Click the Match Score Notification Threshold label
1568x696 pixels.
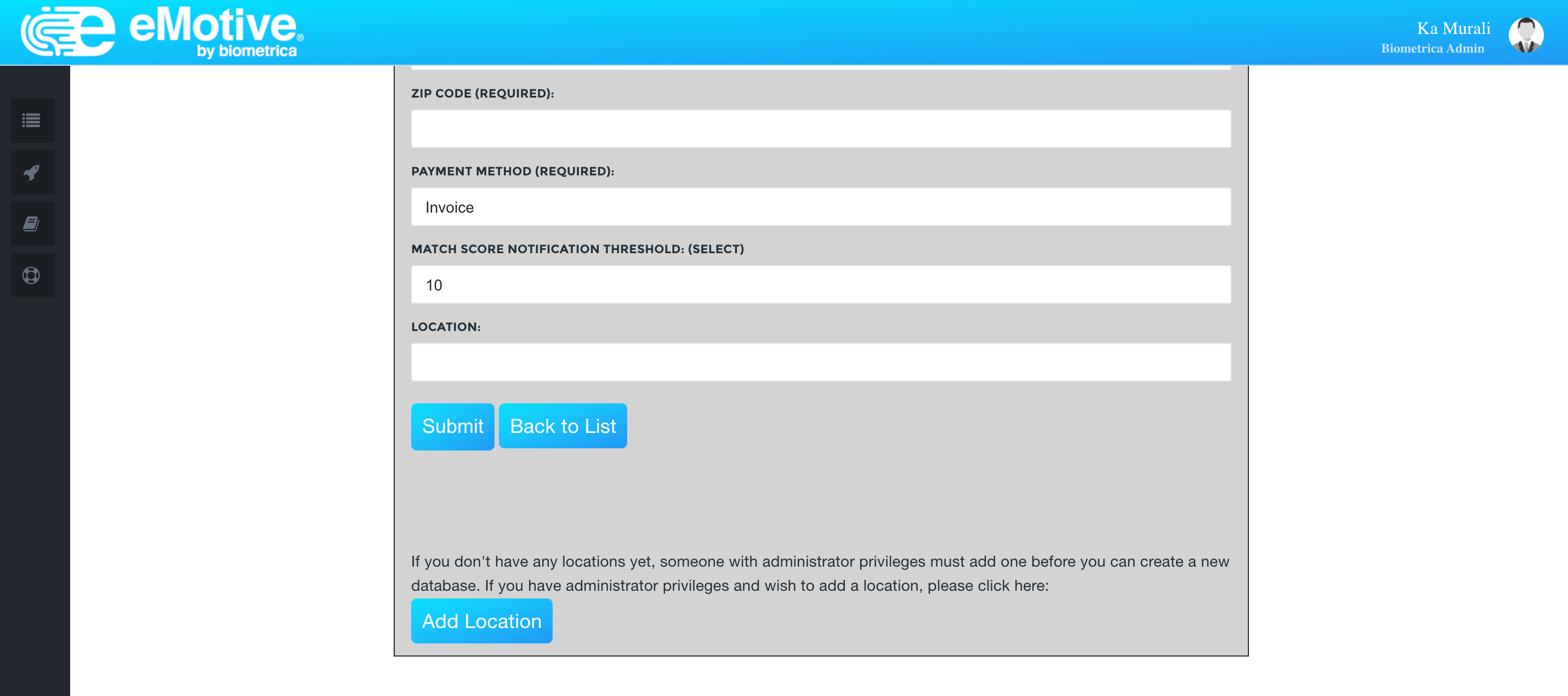(x=577, y=249)
